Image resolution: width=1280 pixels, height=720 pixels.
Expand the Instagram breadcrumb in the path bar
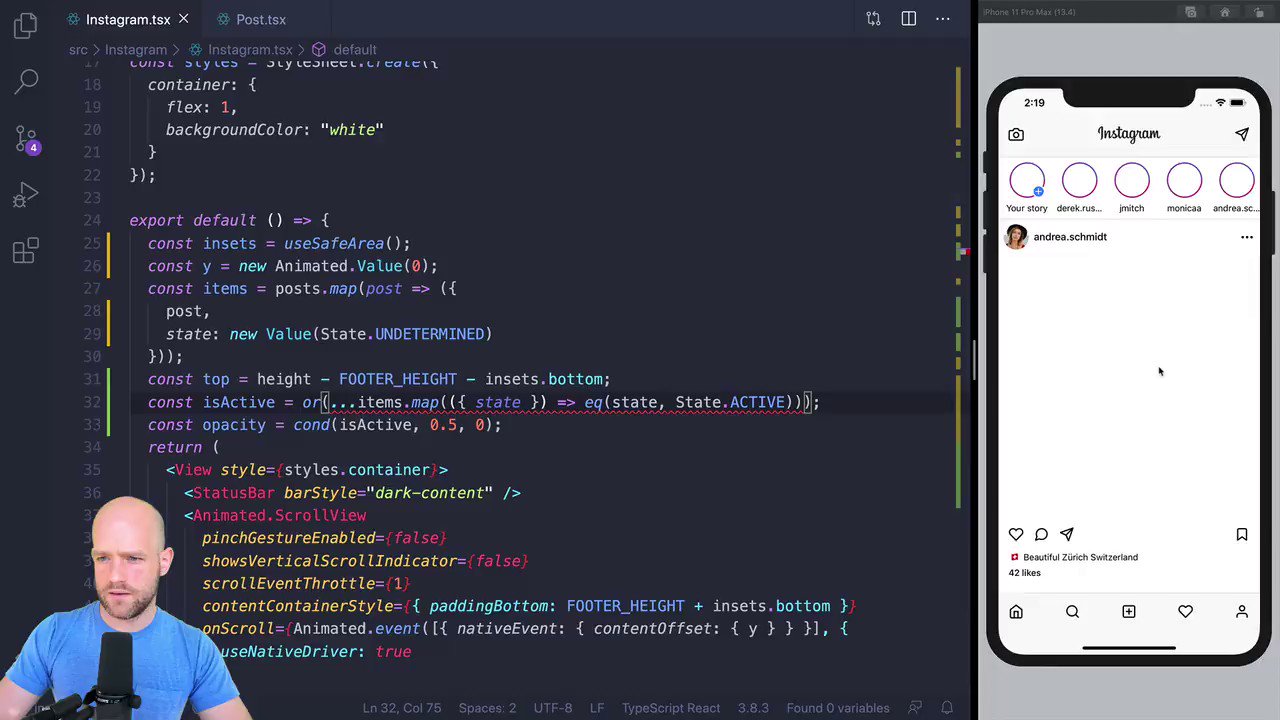(136, 49)
